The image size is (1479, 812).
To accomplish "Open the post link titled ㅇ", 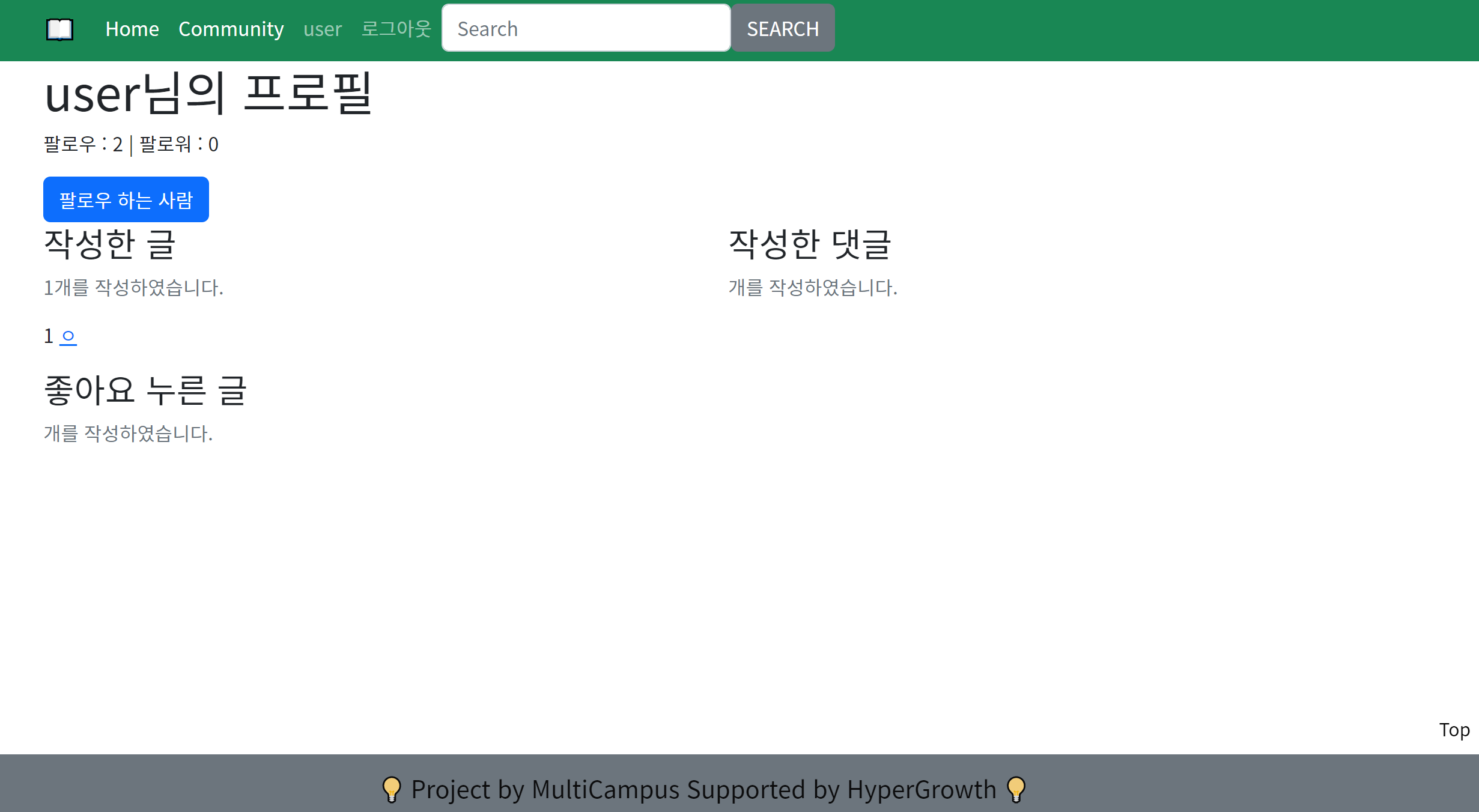I will click(x=68, y=336).
